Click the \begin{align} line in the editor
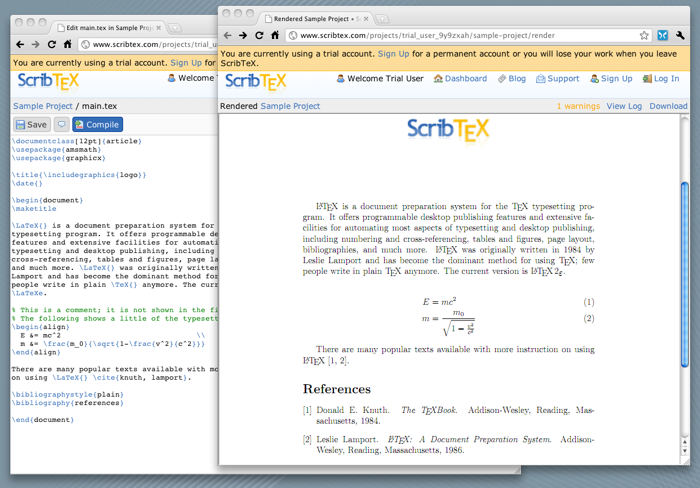This screenshot has height=488, width=700. [40, 327]
